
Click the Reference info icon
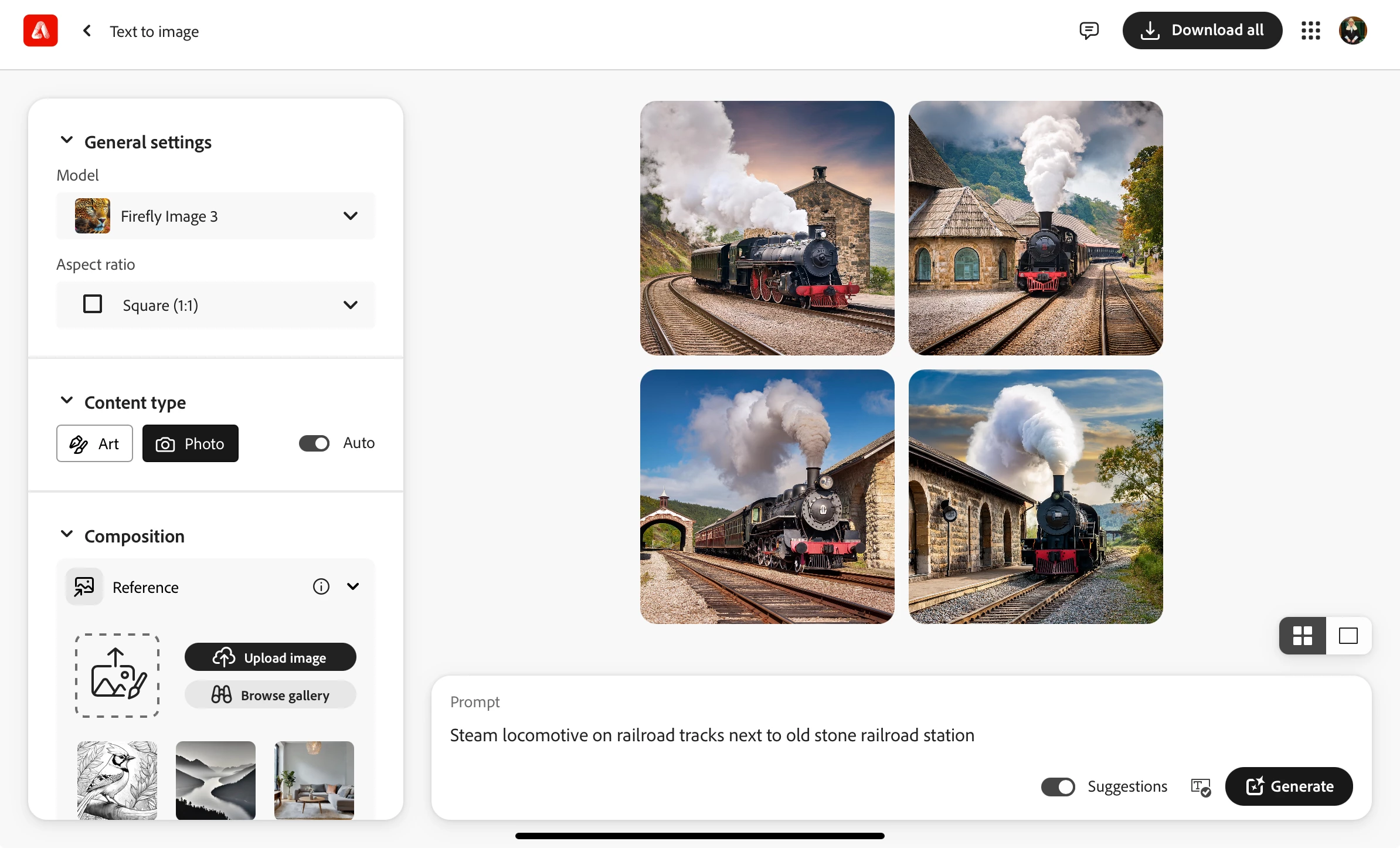tap(321, 586)
